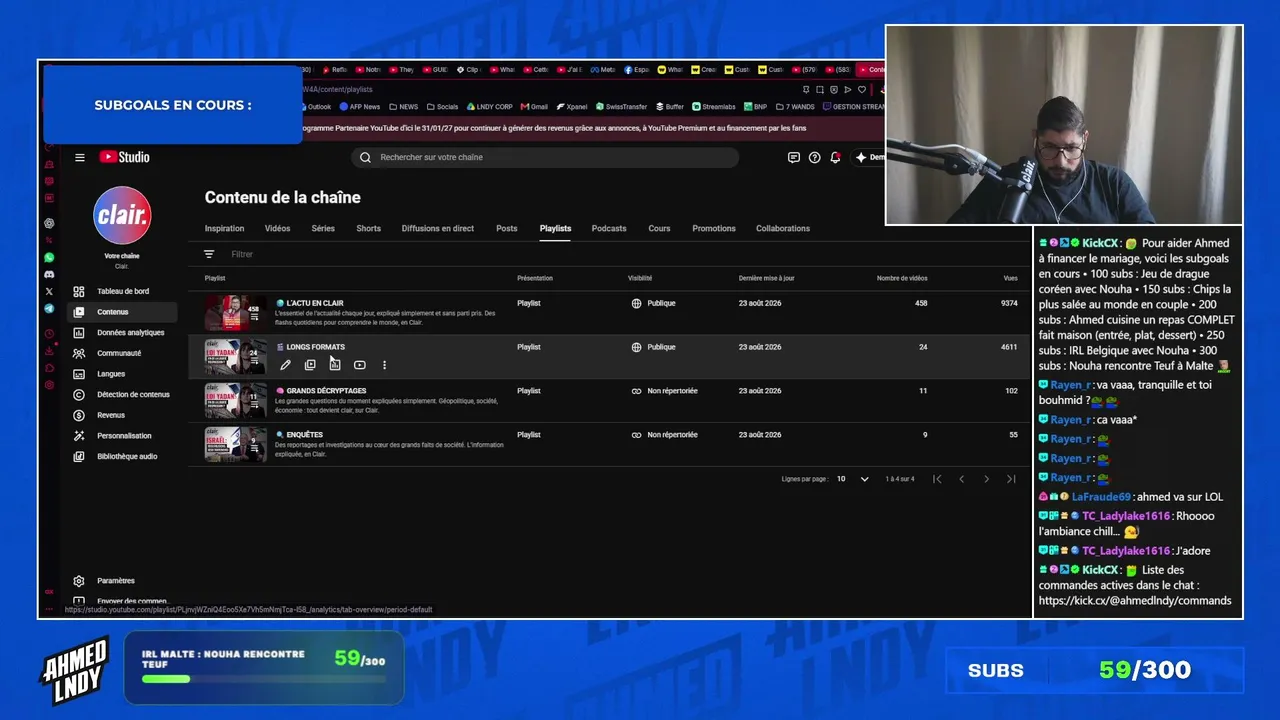The height and width of the screenshot is (720, 1280).
Task: Switch to the Diffusions en direct tab
Action: tap(438, 228)
